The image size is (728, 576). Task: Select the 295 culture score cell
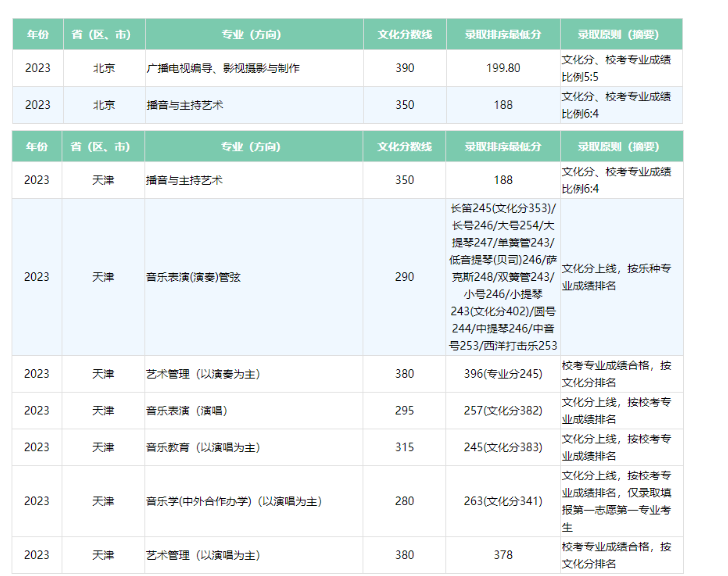point(404,411)
